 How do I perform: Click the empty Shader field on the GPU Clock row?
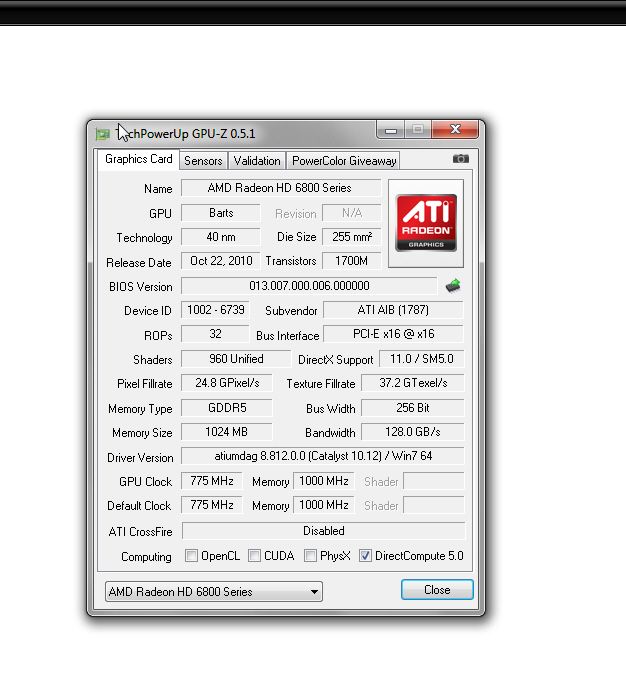[434, 481]
